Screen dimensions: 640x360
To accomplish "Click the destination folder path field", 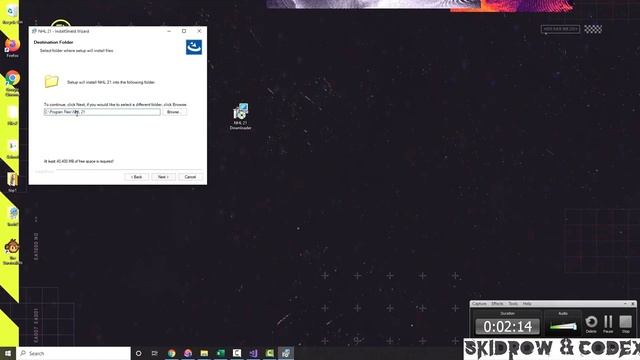I will click(x=102, y=112).
